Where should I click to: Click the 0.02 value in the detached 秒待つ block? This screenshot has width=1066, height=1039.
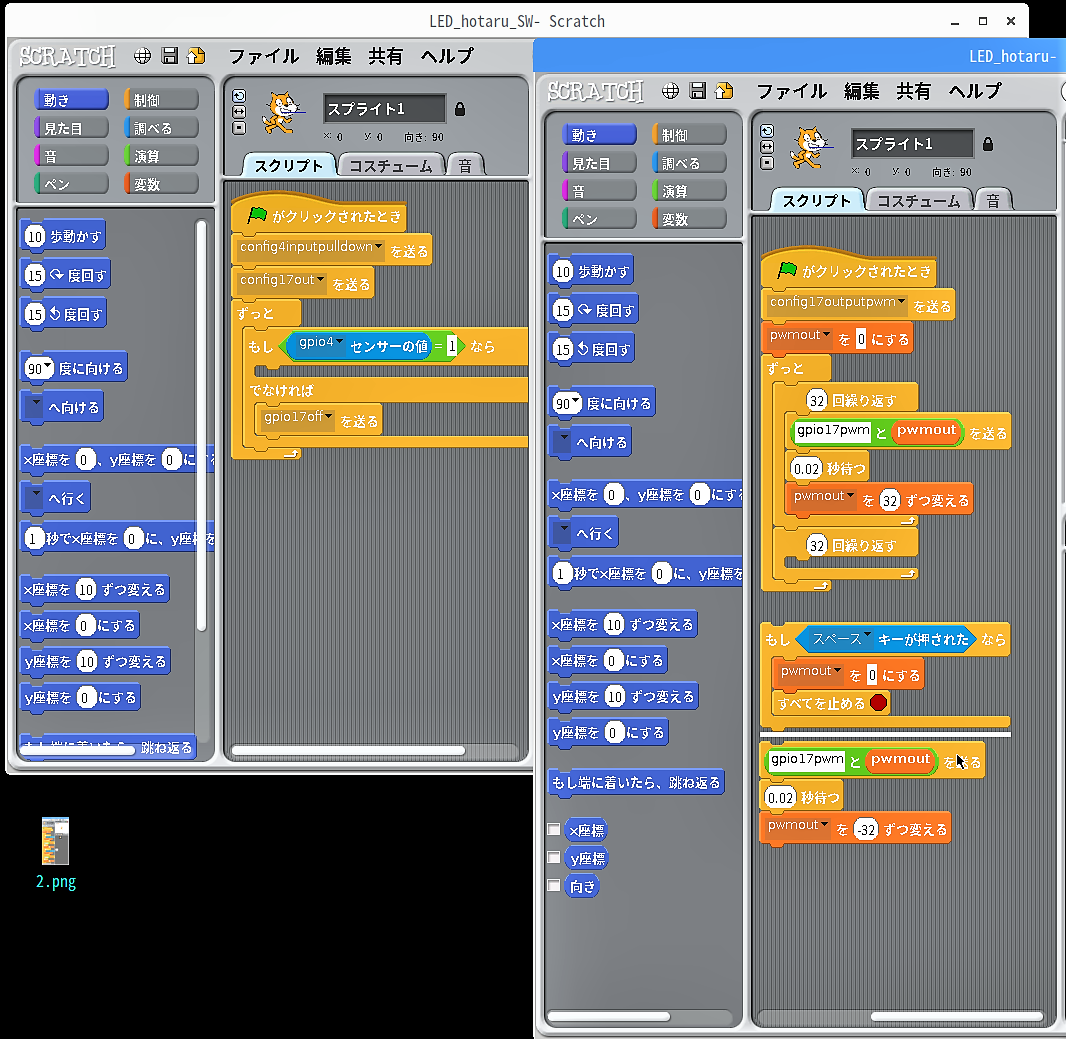tap(780, 798)
